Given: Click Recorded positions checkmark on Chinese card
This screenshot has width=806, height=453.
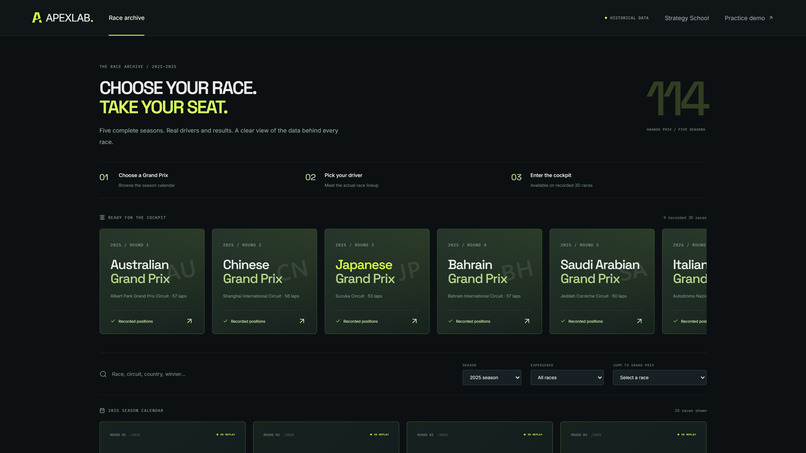Looking at the screenshot, I should pos(226,321).
